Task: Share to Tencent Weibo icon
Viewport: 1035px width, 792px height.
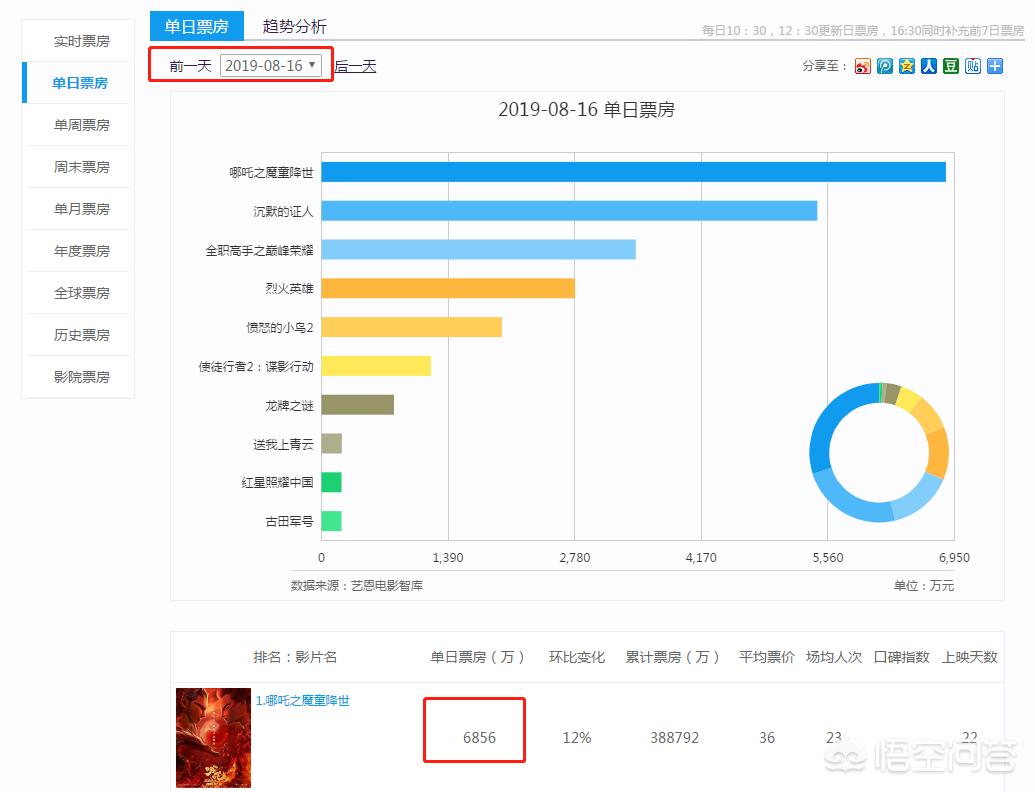Action: (x=885, y=66)
